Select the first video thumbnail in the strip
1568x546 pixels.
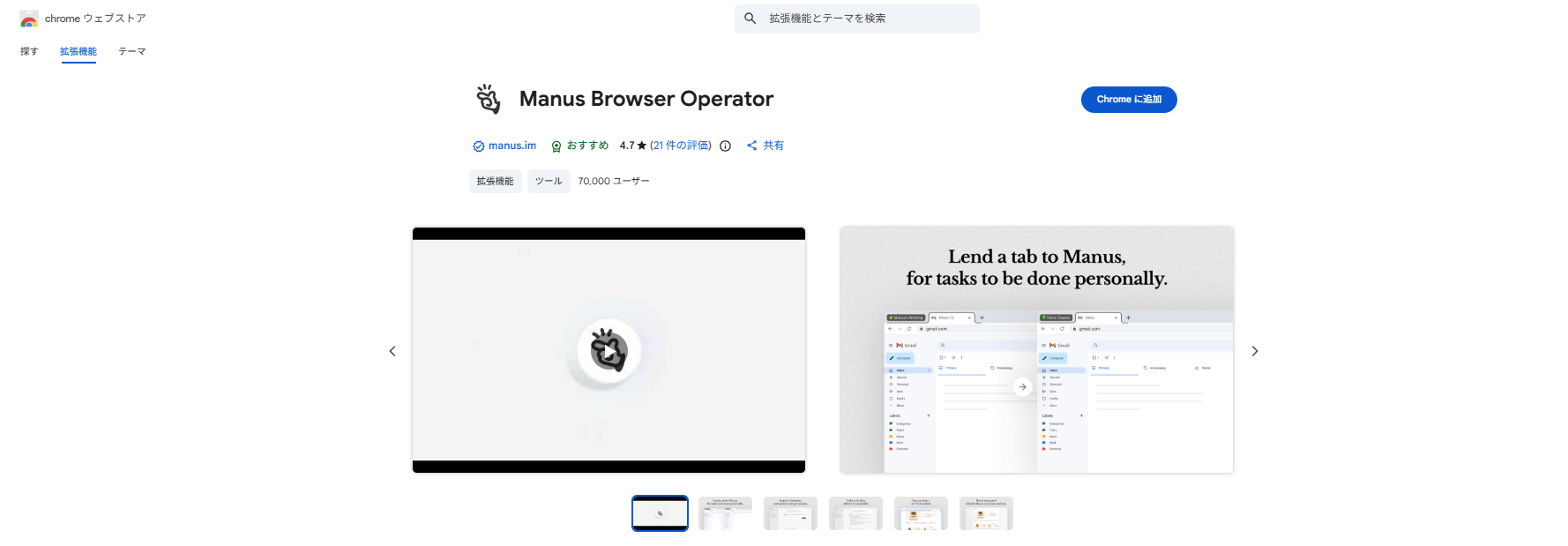[660, 513]
